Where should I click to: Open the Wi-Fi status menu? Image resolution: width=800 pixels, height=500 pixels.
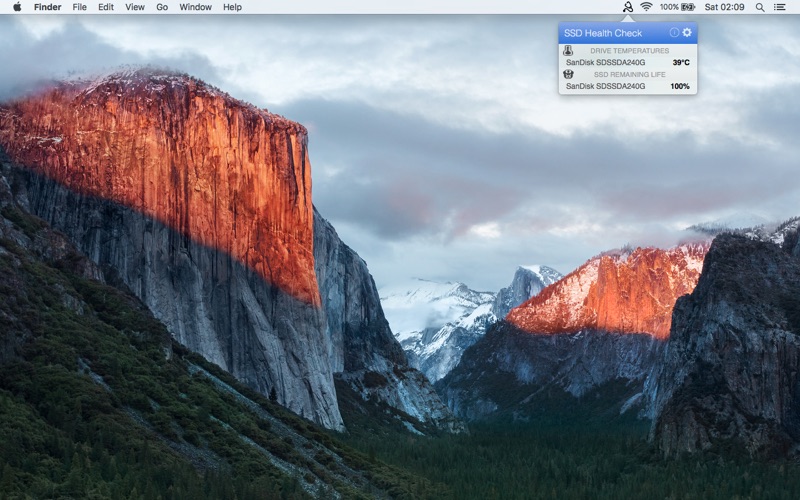(646, 7)
